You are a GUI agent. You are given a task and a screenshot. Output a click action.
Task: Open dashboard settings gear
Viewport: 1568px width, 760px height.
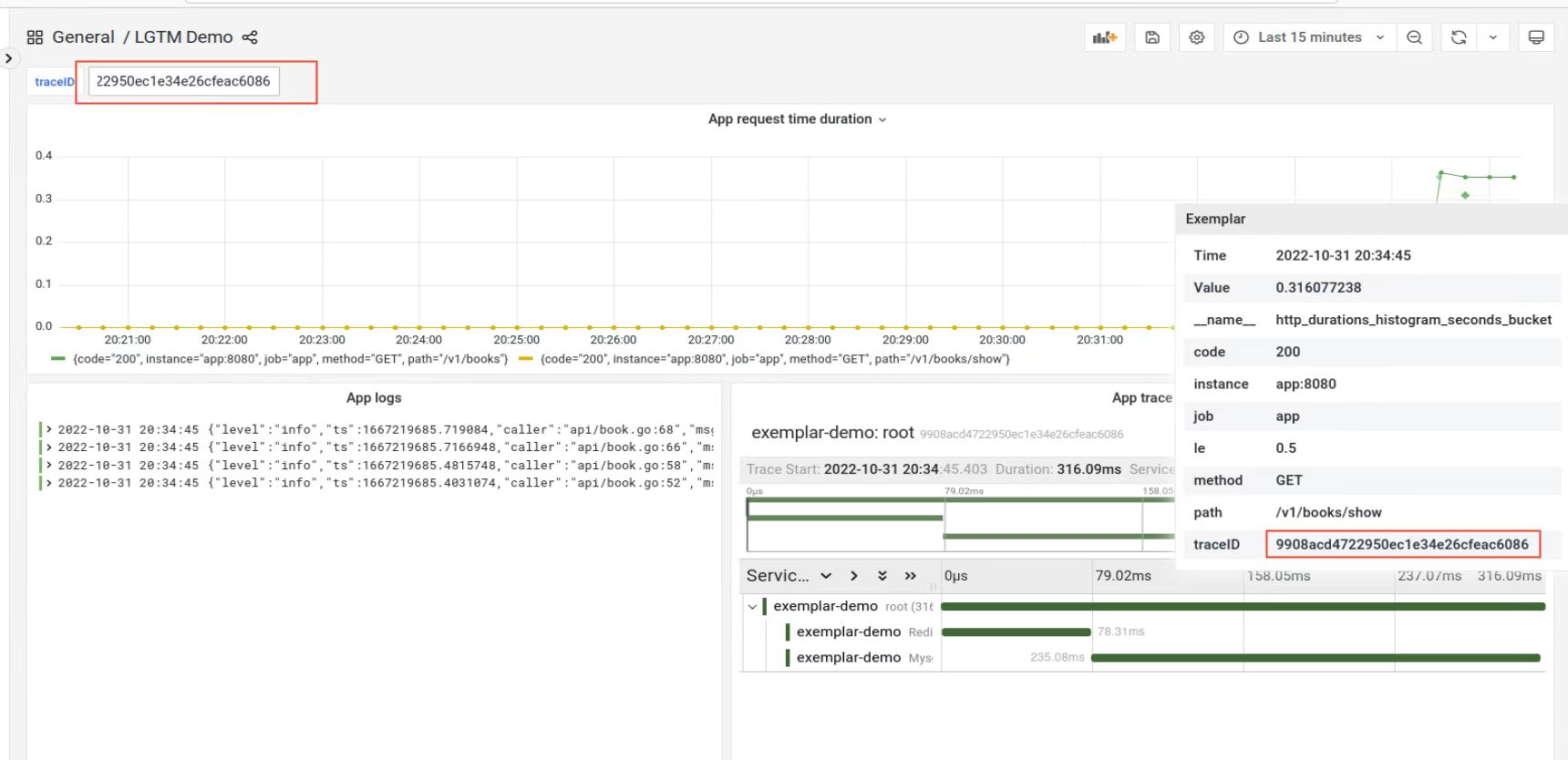(1197, 37)
